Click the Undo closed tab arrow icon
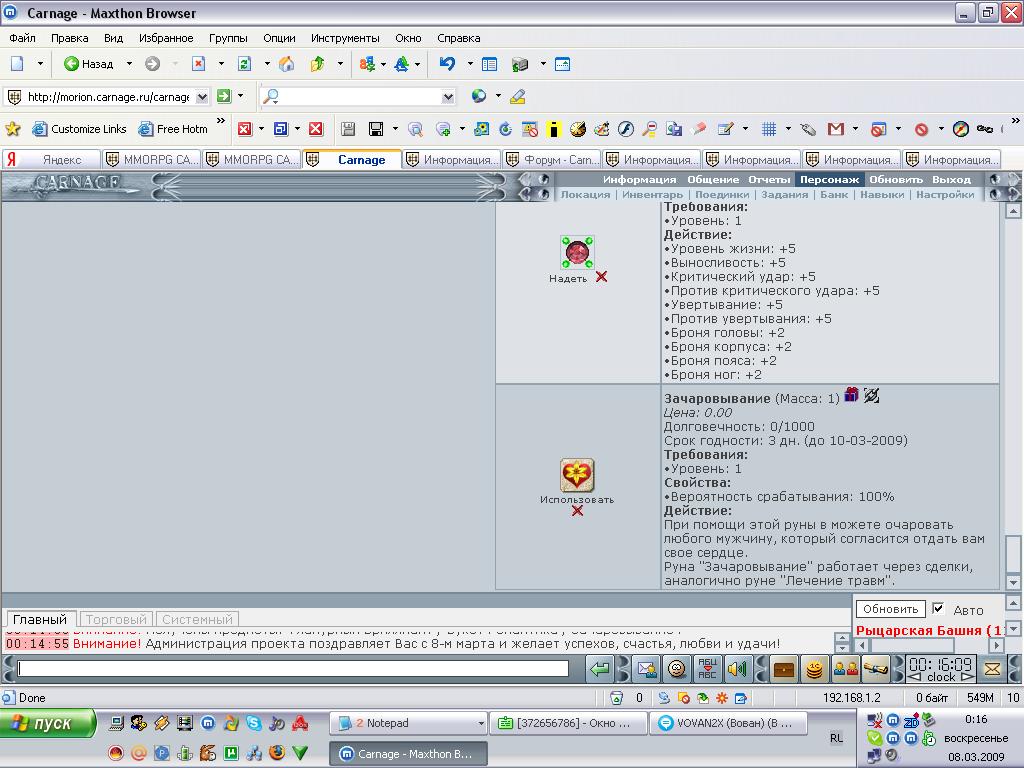This screenshot has height=768, width=1024. pos(447,64)
